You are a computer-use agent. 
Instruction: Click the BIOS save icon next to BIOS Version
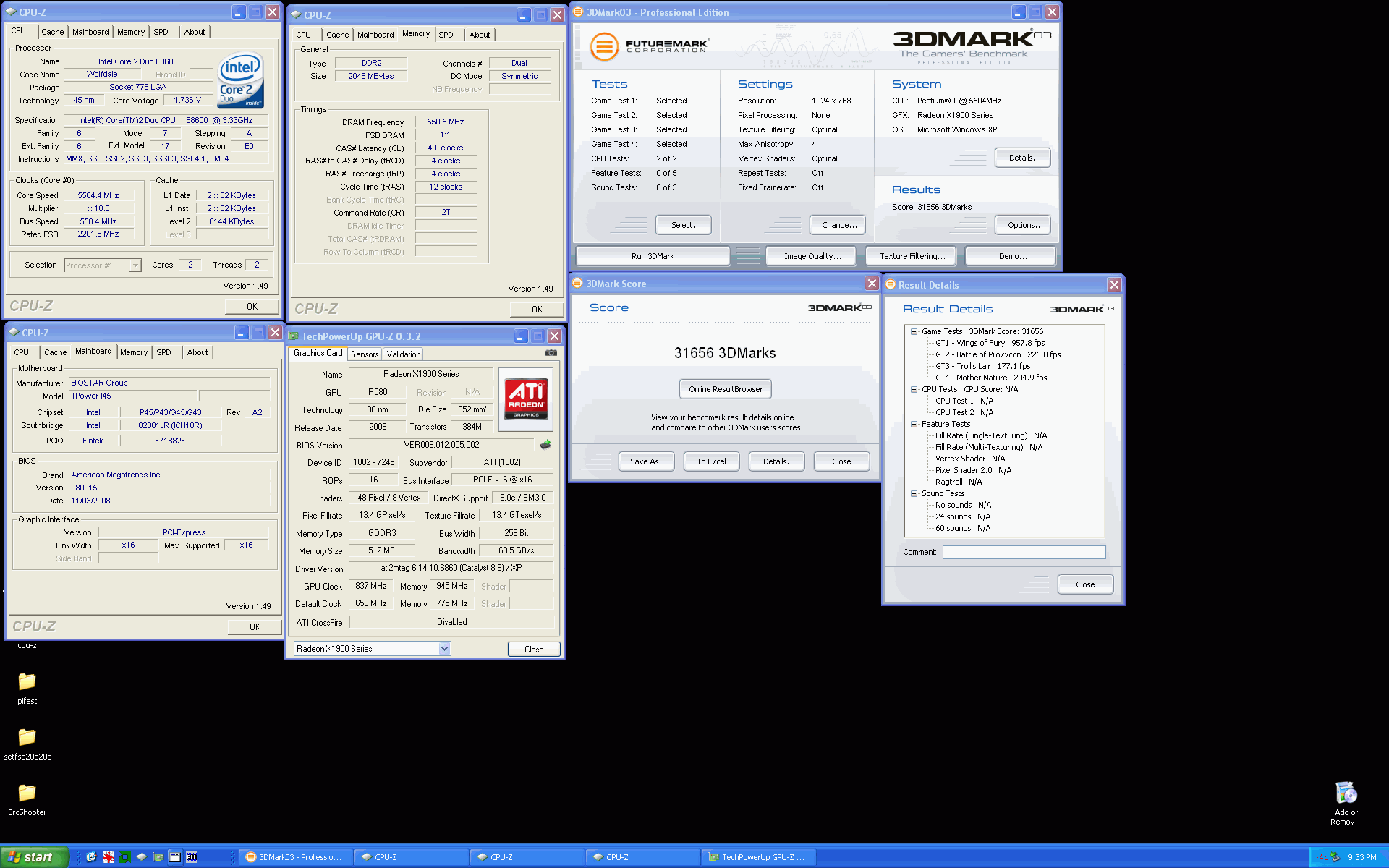[545, 445]
